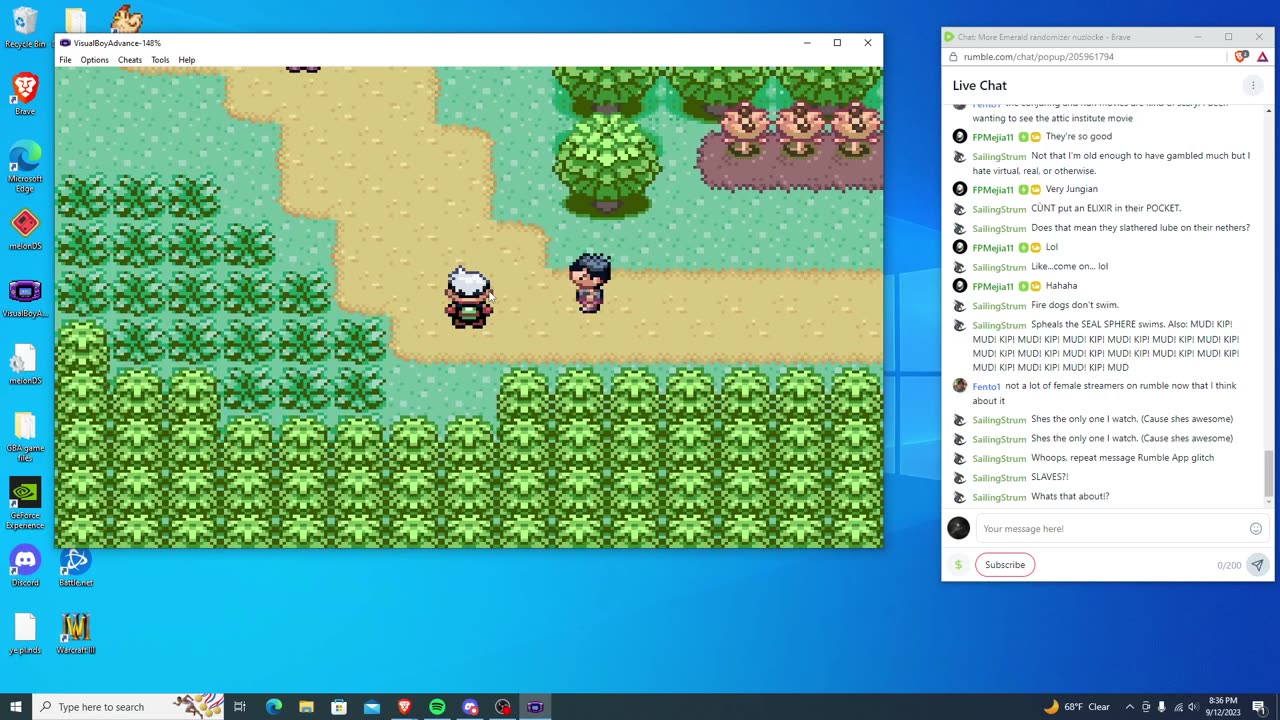The image size is (1280, 720).
Task: Open the red melonDS desktop shortcut
Action: click(25, 230)
